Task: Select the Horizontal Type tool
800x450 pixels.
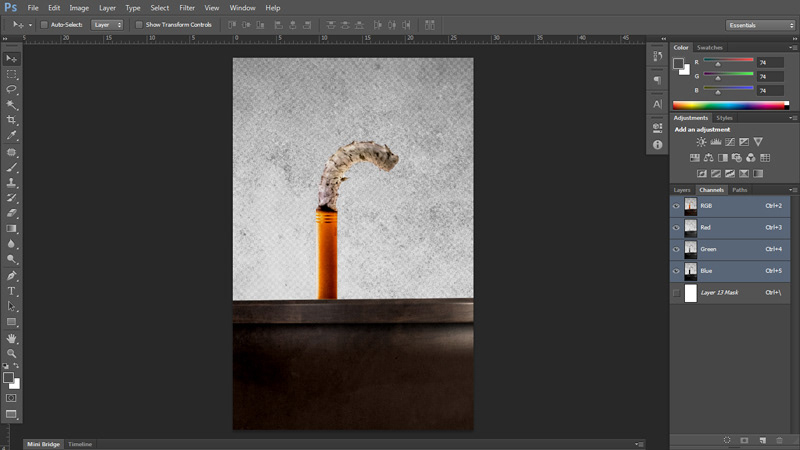Action: (x=12, y=291)
